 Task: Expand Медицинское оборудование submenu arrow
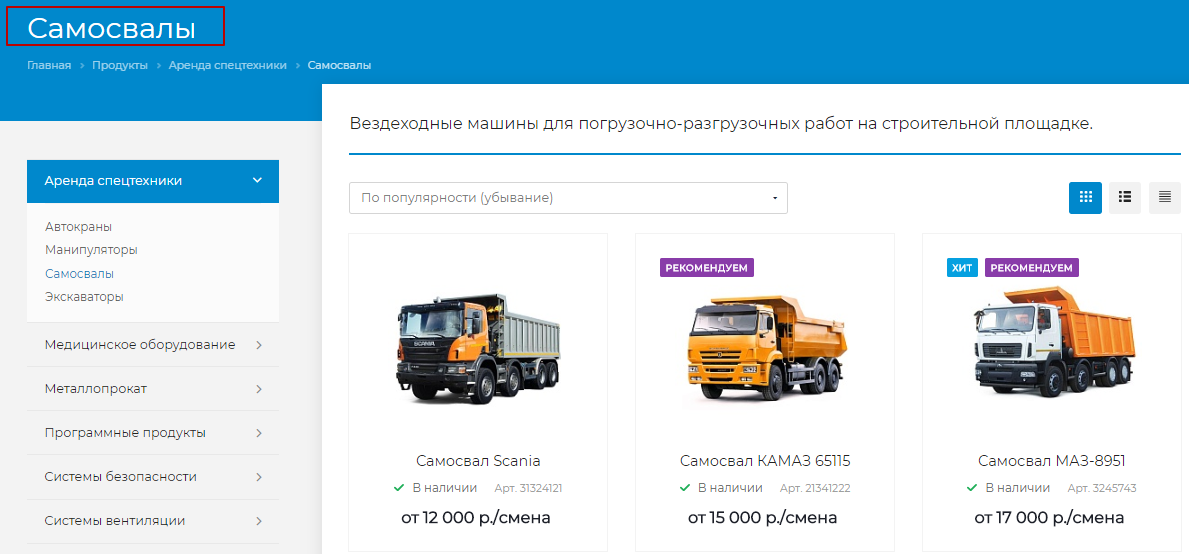pyautogui.click(x=259, y=345)
